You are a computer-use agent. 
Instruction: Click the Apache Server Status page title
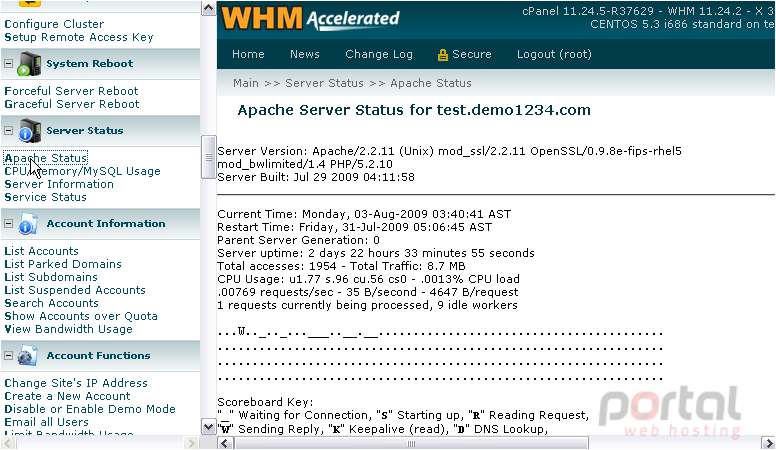pos(414,110)
